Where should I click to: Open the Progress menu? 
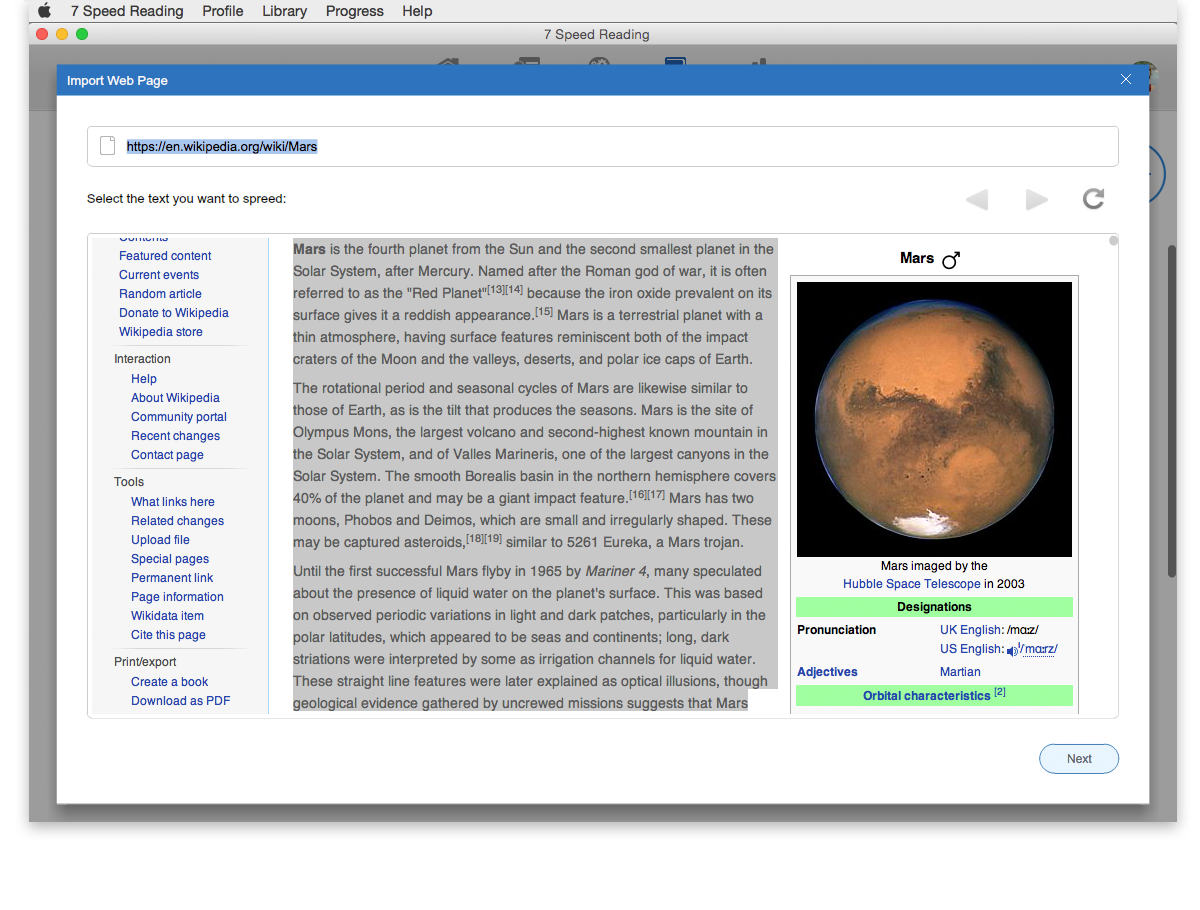[x=355, y=11]
